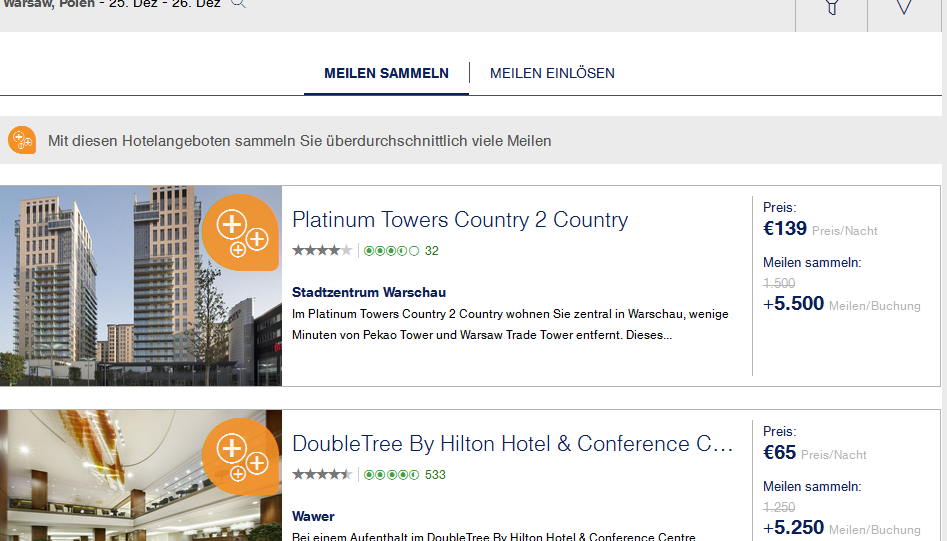Open the Platinum Towers building photo
Screen dimensions: 947x541
(x=141, y=286)
